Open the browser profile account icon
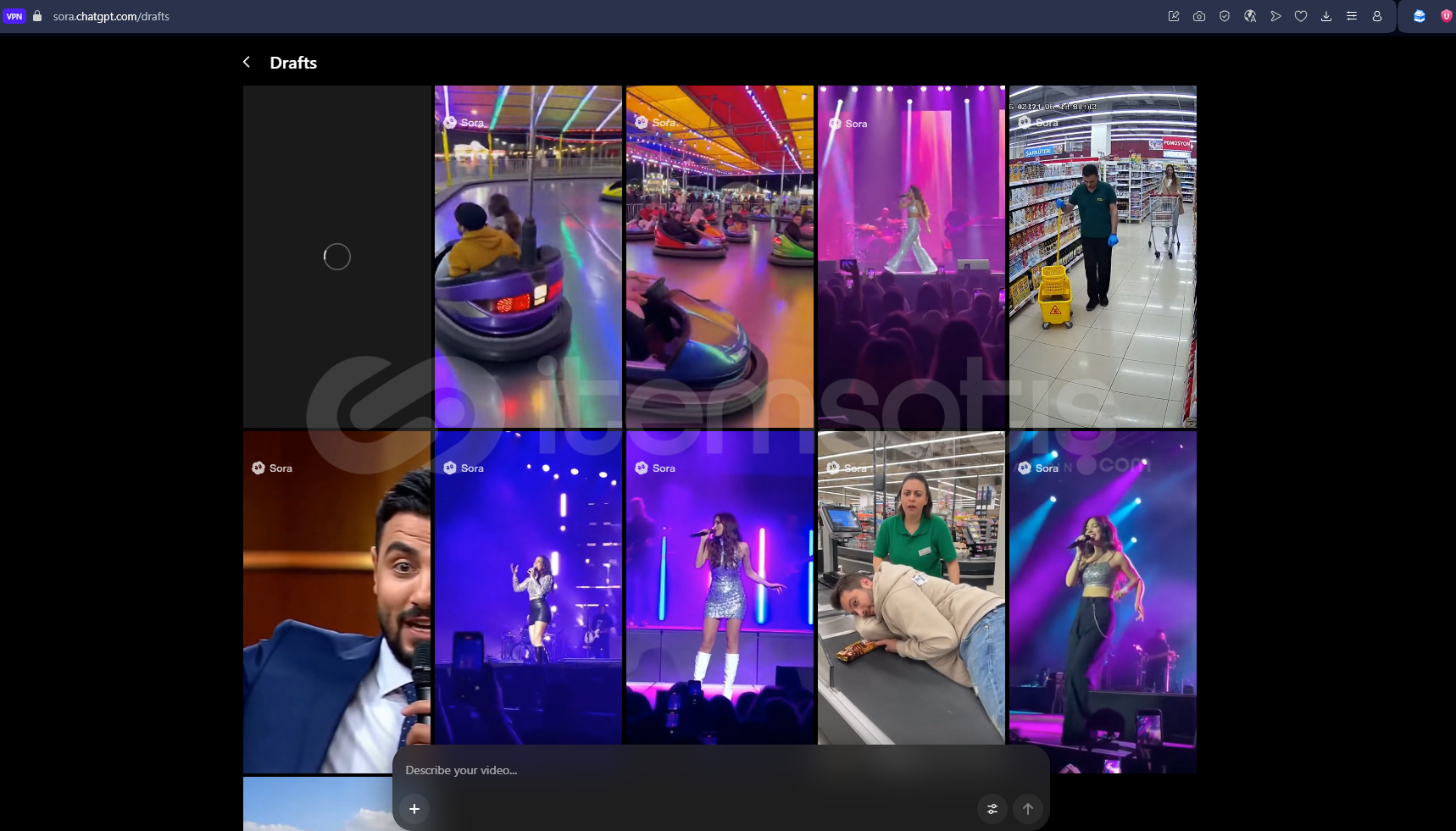The image size is (1456, 831). [x=1377, y=16]
